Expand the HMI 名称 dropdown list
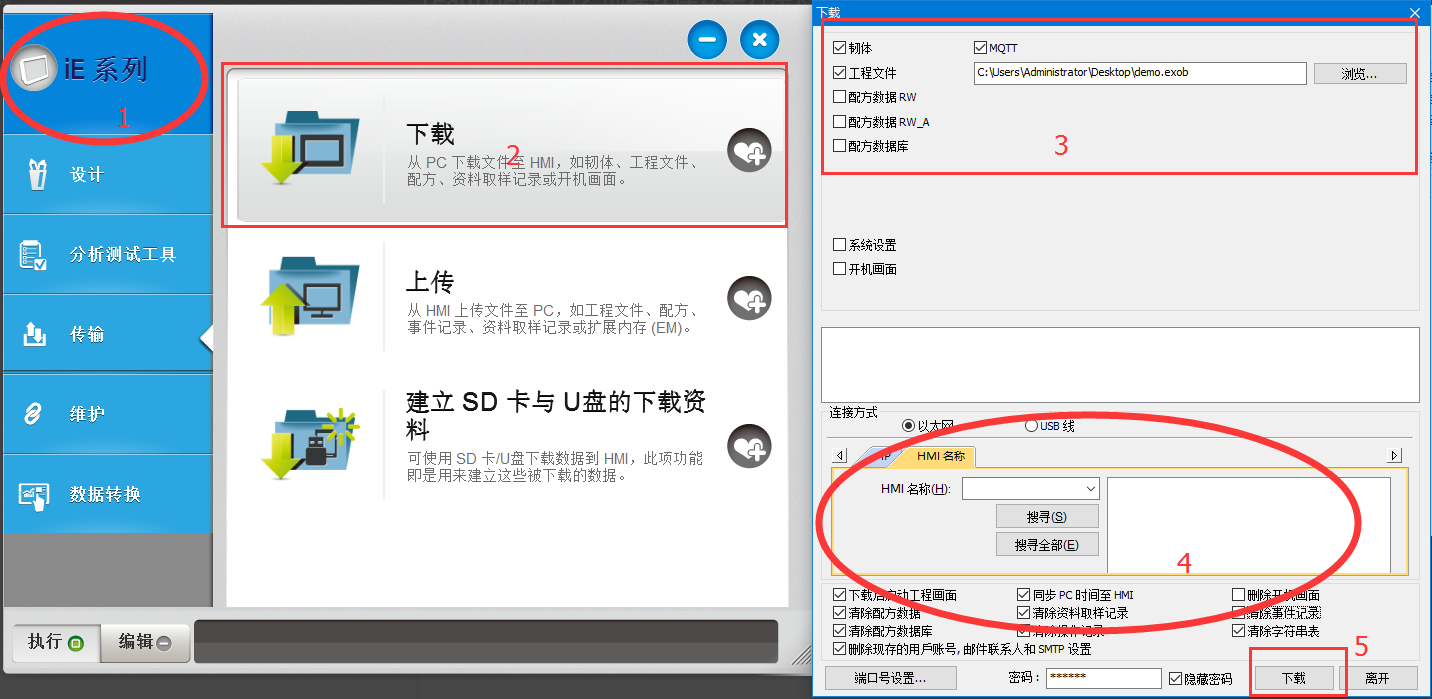 (1090, 488)
